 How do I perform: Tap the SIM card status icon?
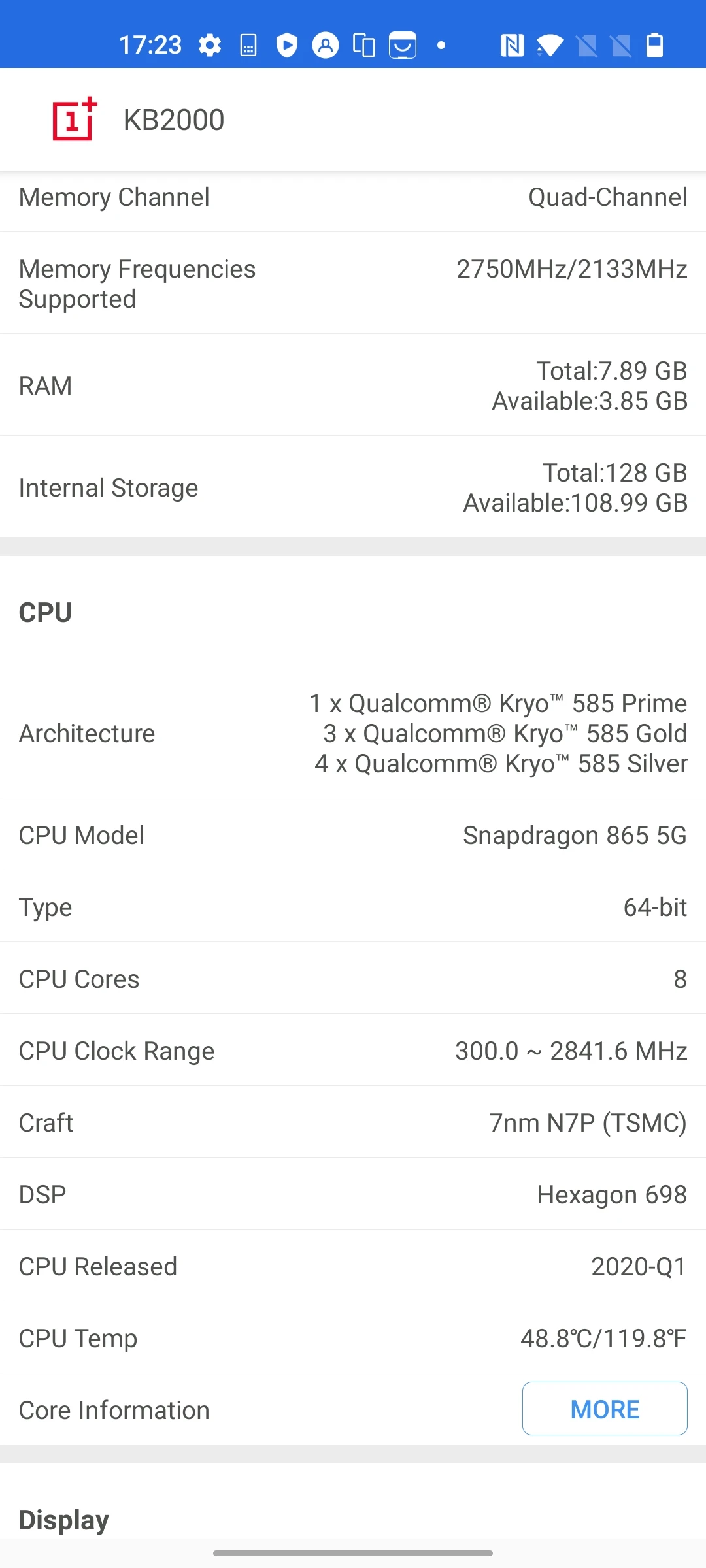[x=248, y=46]
